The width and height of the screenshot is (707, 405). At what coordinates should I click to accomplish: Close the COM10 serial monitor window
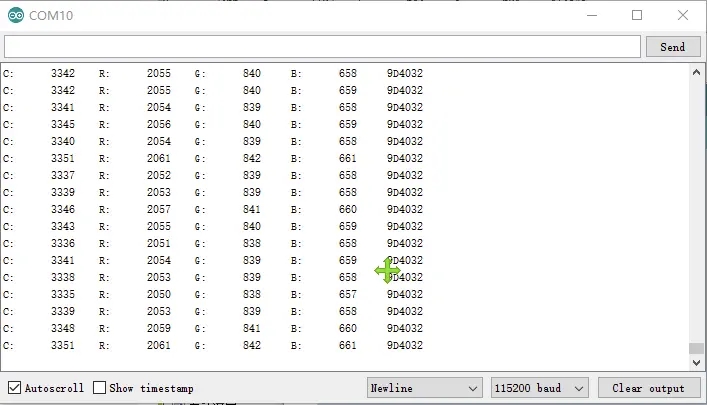pyautogui.click(x=684, y=16)
